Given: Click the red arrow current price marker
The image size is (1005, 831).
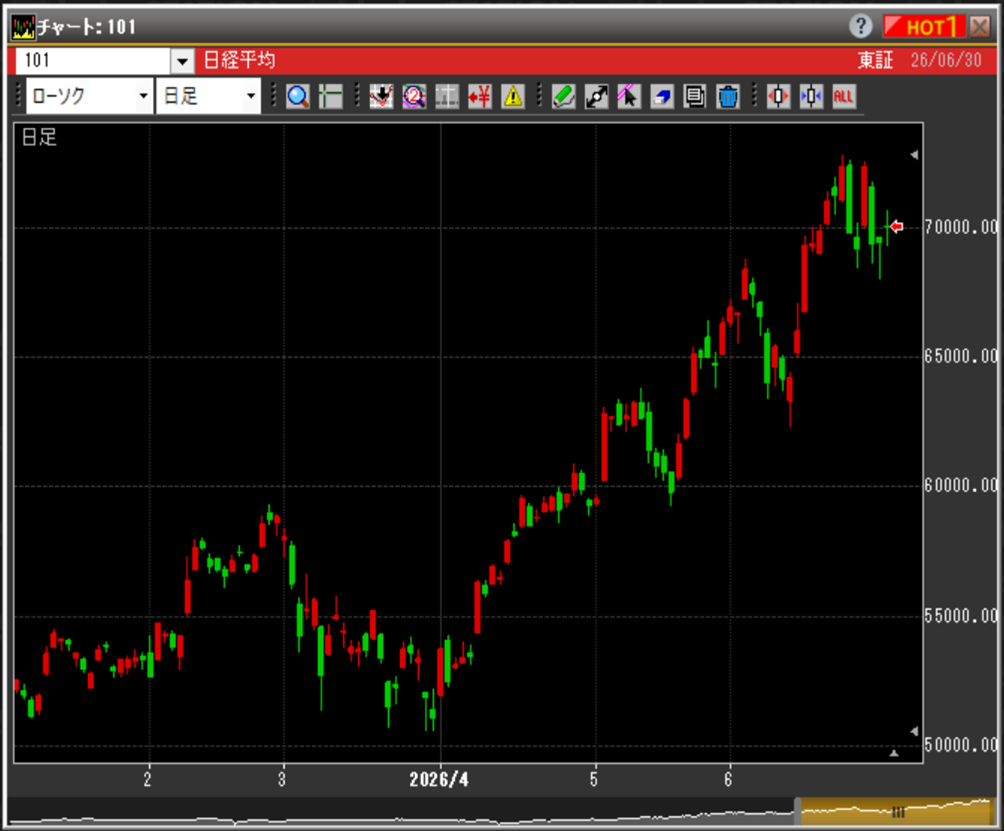Looking at the screenshot, I should point(897,226).
